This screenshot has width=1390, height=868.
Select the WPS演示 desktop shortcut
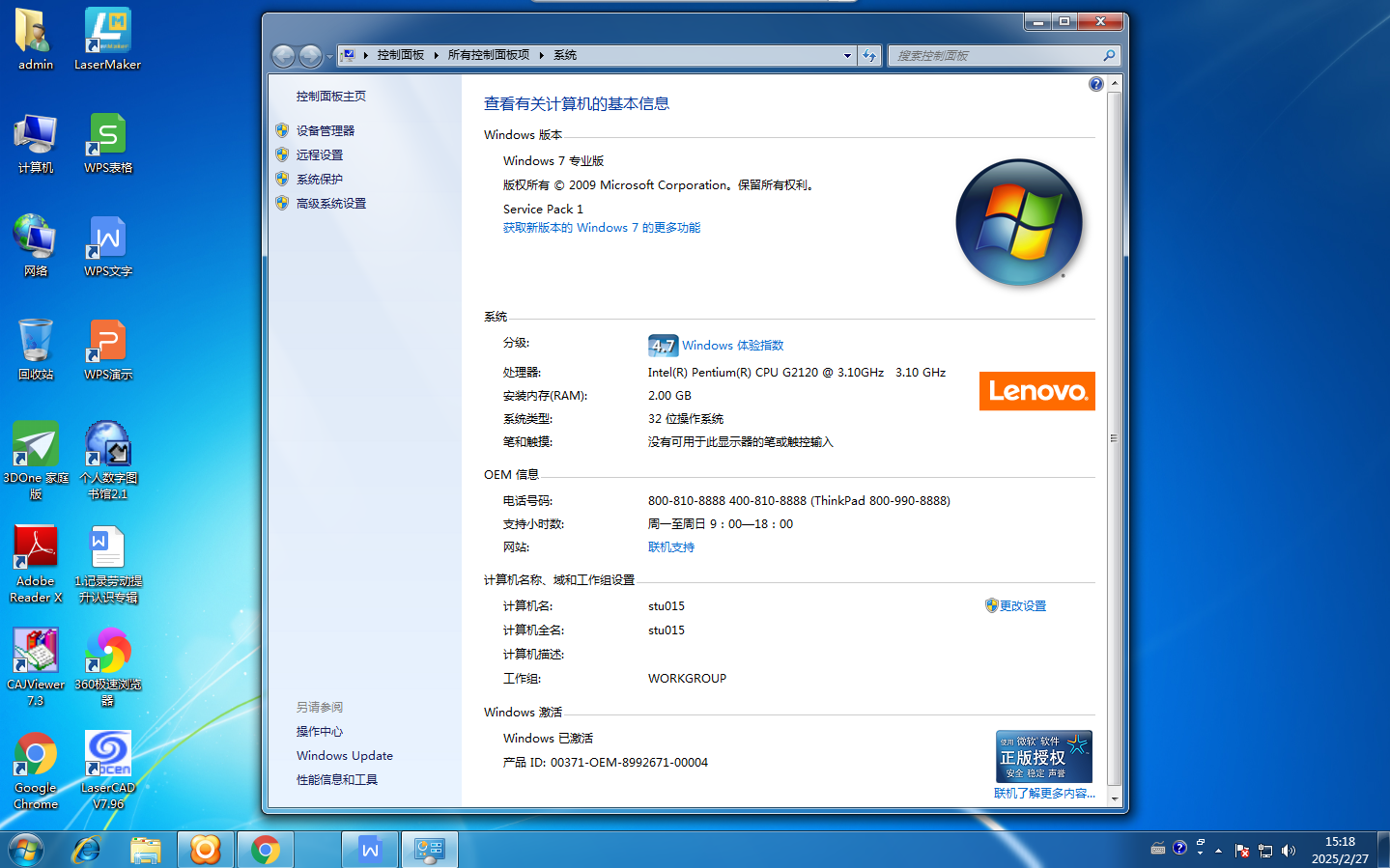[x=107, y=350]
